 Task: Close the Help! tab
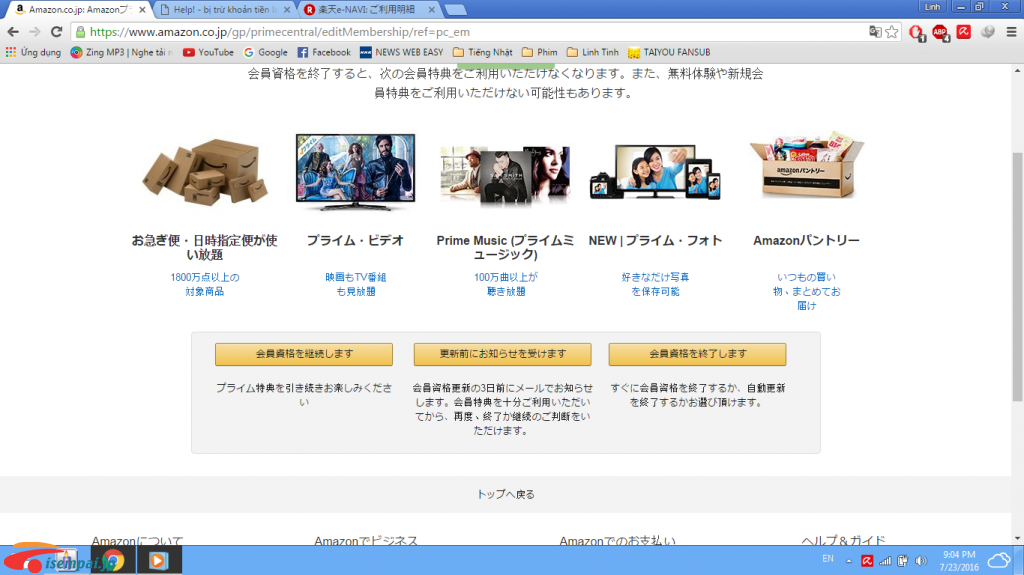[x=287, y=10]
